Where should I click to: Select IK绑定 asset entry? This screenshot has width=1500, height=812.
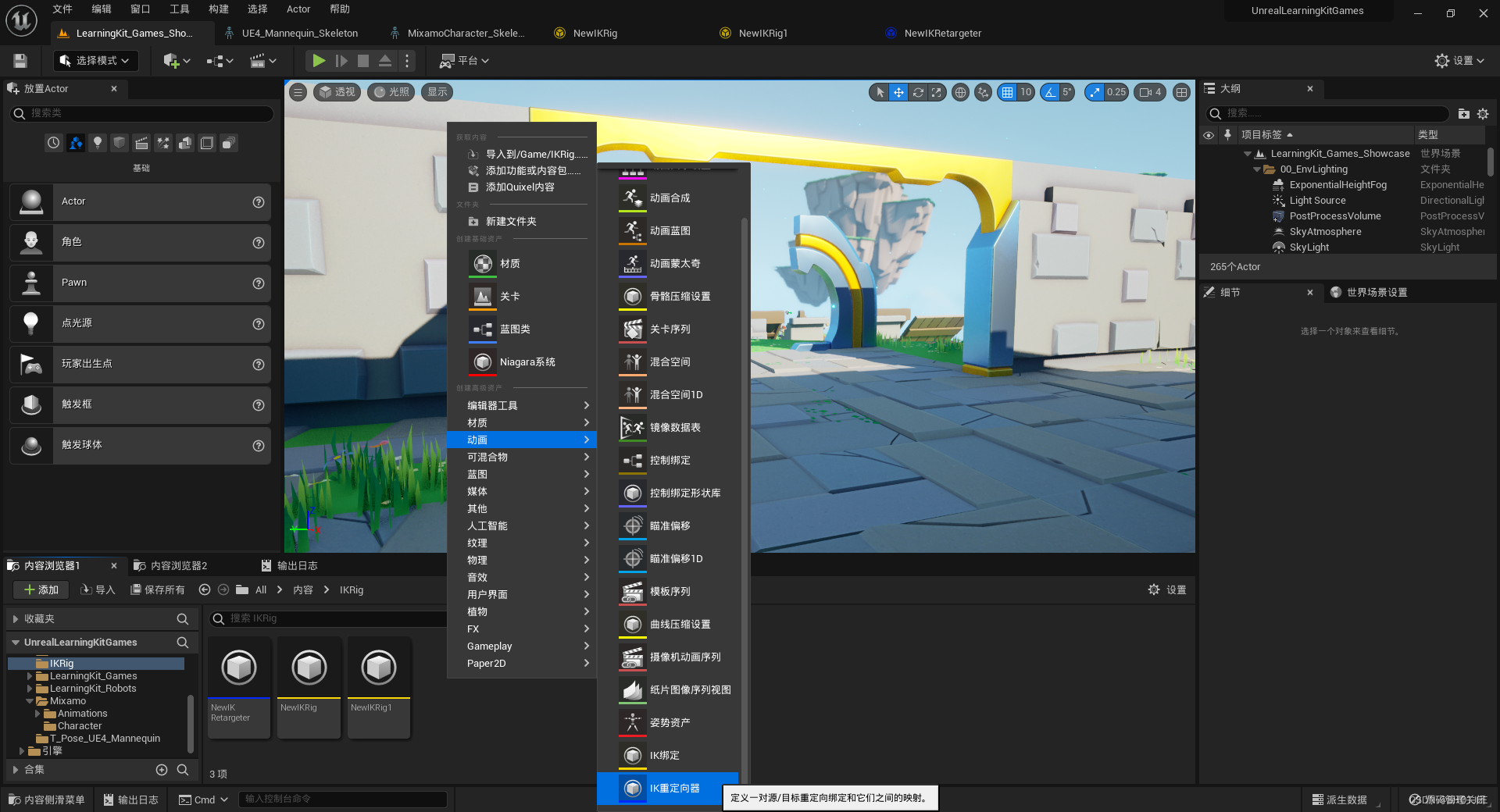pyautogui.click(x=668, y=756)
